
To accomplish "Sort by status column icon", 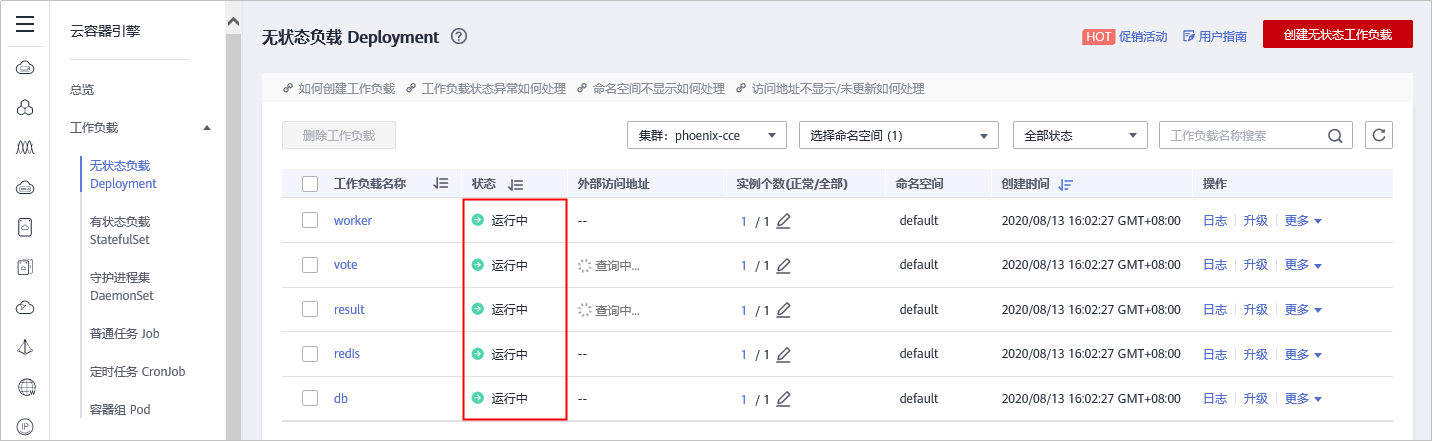I will coord(516,184).
